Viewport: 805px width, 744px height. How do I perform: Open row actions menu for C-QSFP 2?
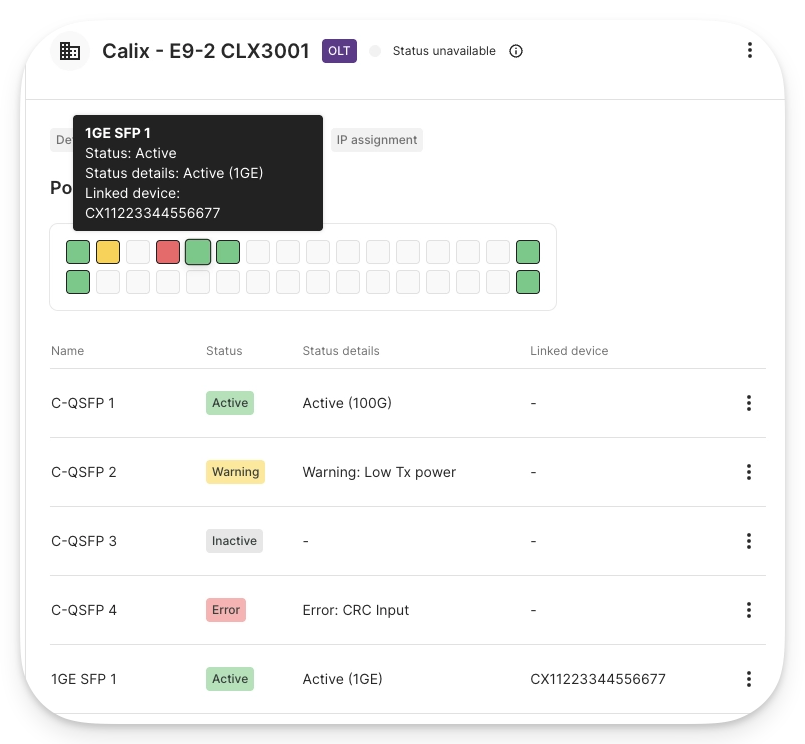pos(749,472)
